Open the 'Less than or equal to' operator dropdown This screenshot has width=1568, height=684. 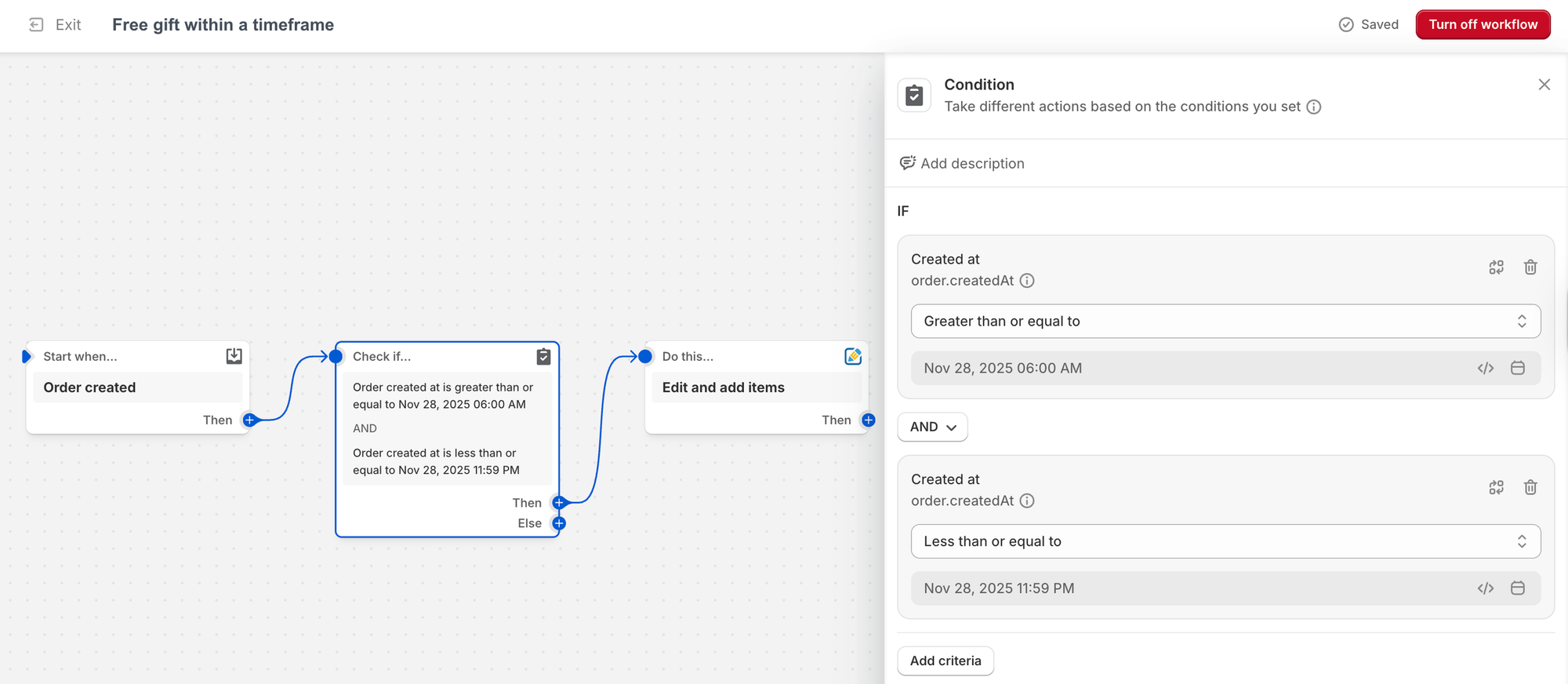[x=1225, y=541]
